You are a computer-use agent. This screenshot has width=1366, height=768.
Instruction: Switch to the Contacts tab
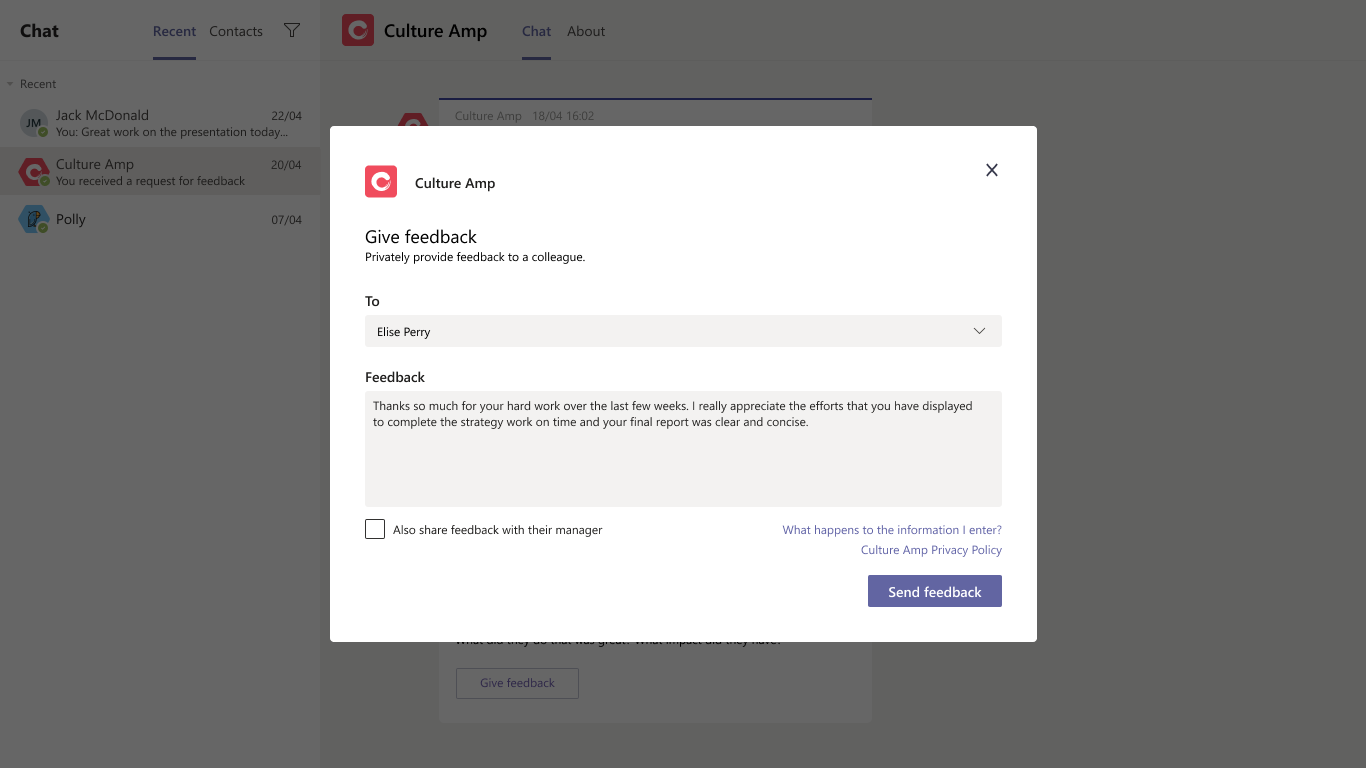[236, 31]
